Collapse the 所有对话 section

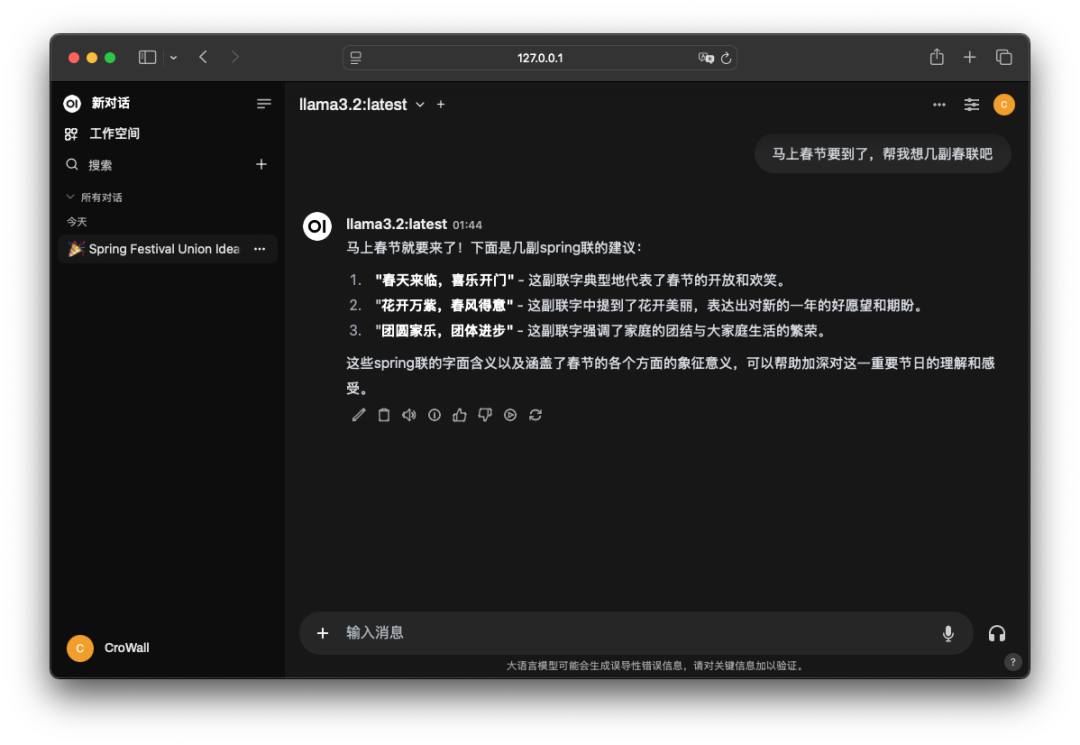[x=94, y=197]
